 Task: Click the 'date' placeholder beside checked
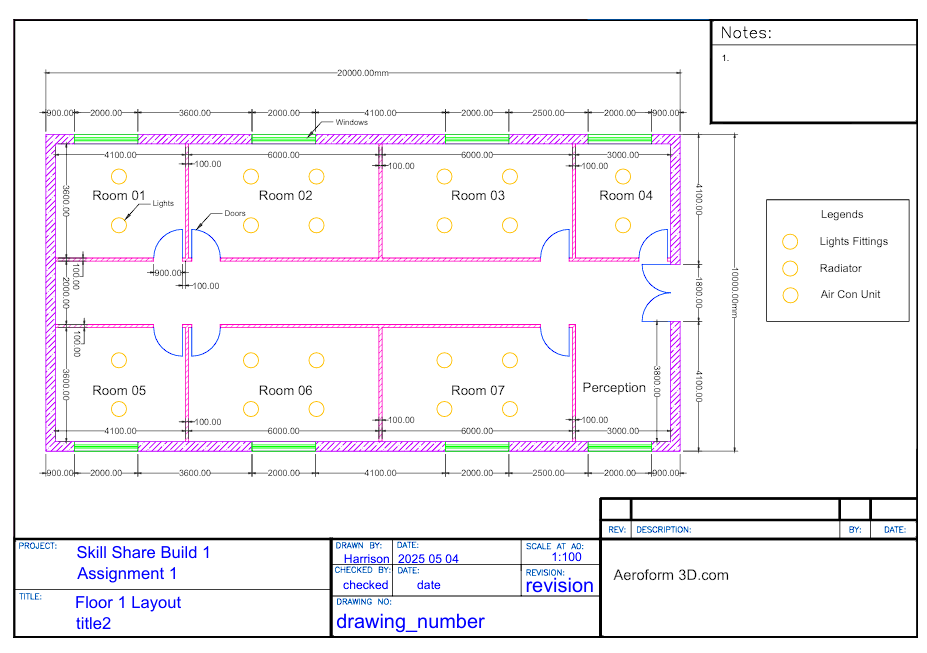(x=429, y=585)
